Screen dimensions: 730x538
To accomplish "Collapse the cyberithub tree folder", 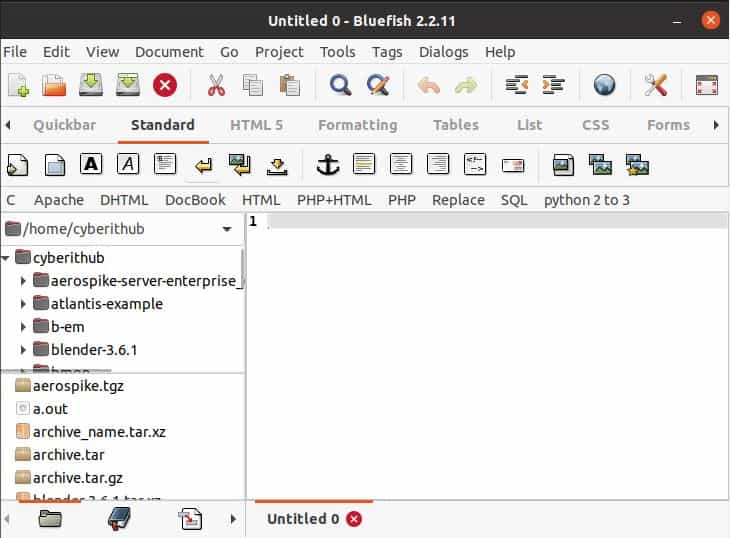I will point(6,258).
